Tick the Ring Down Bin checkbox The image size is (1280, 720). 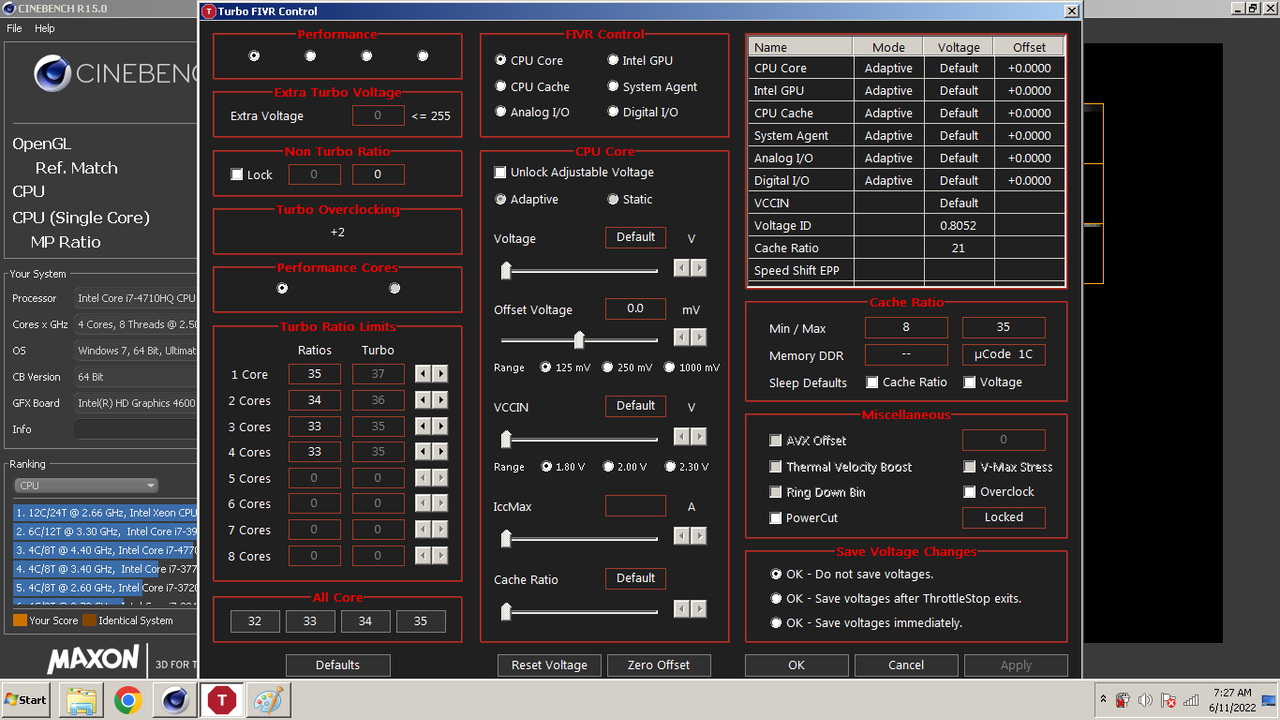(x=775, y=492)
